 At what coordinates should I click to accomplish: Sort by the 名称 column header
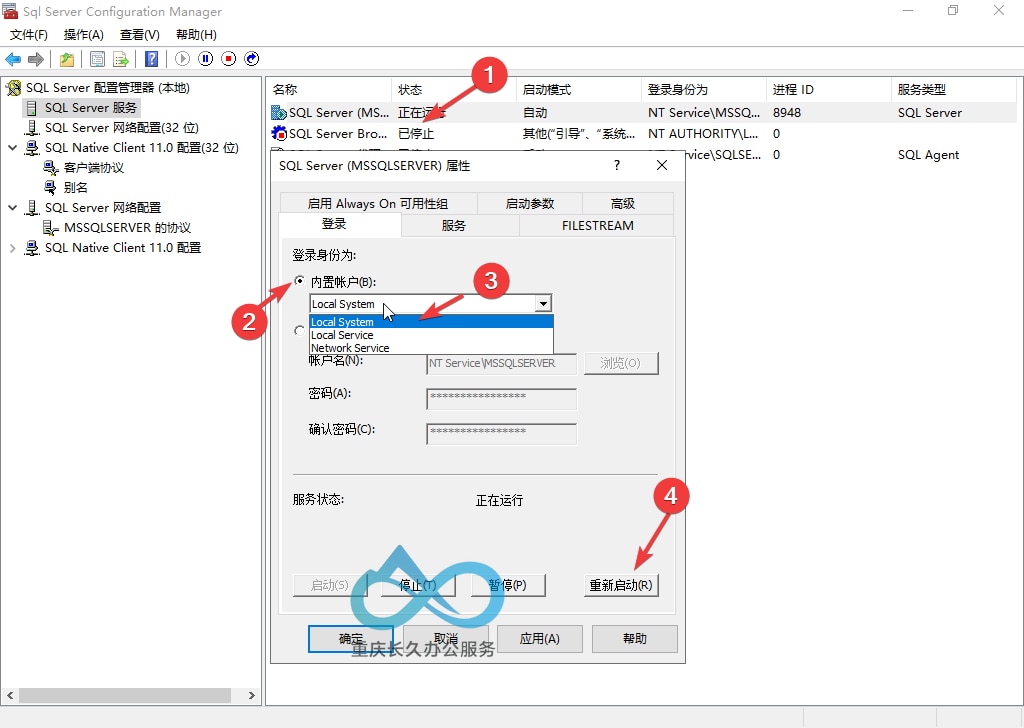(x=329, y=89)
